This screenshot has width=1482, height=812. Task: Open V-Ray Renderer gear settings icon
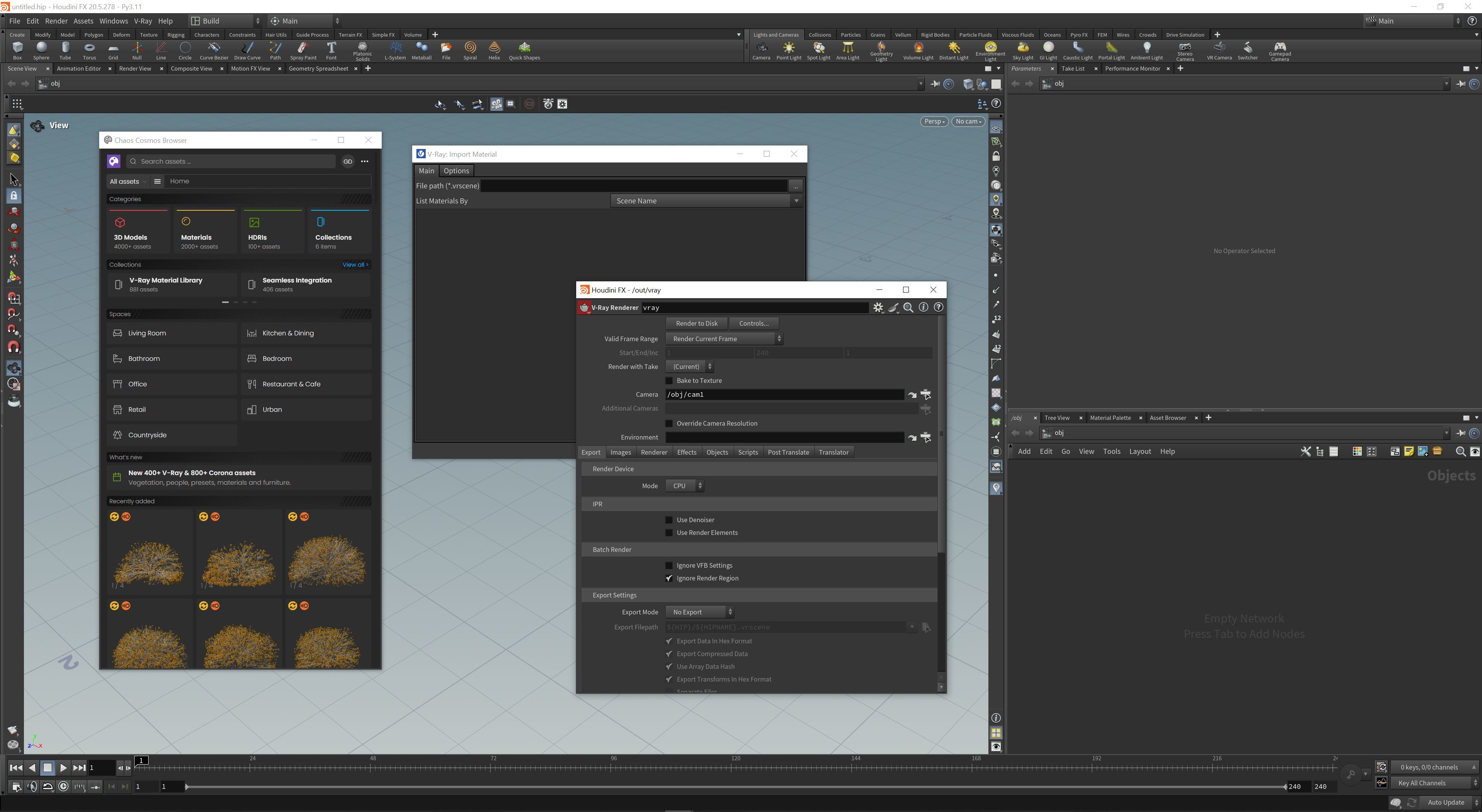878,307
